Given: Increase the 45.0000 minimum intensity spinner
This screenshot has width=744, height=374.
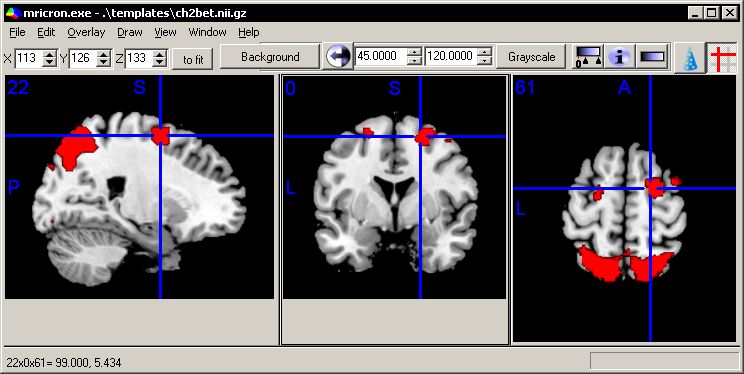Looking at the screenshot, I should (414, 52).
